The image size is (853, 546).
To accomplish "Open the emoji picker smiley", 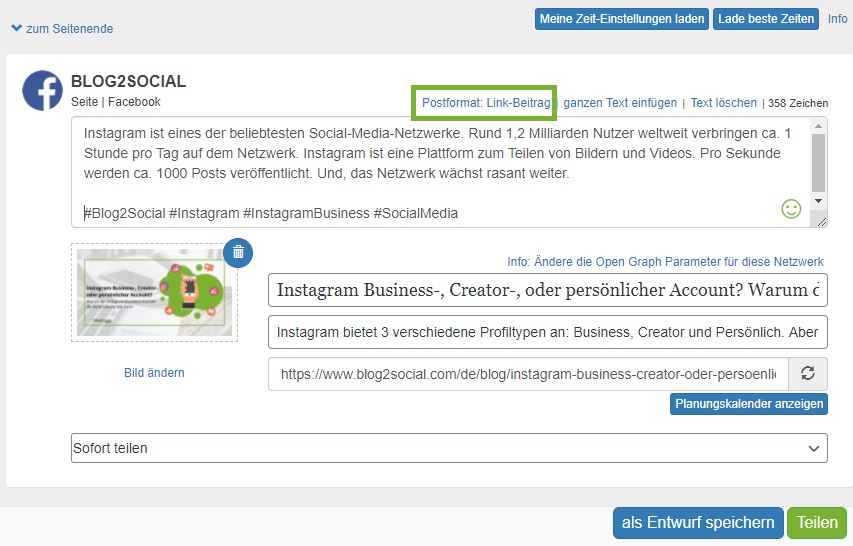I will [x=791, y=208].
